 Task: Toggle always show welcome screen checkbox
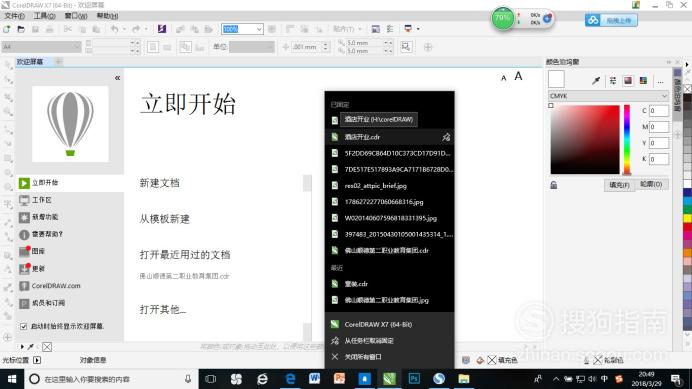coord(24,326)
